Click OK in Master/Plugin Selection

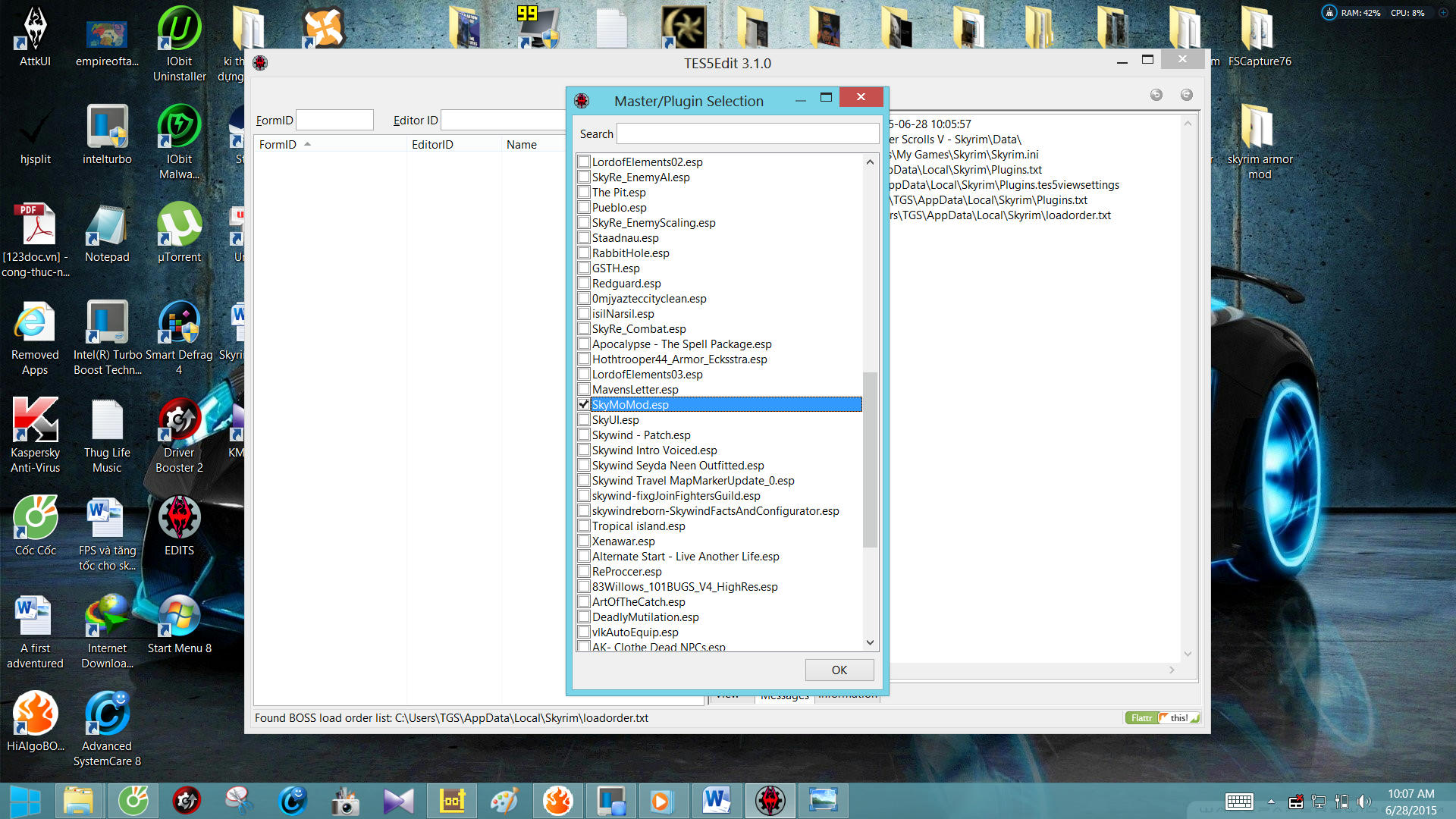click(x=839, y=670)
